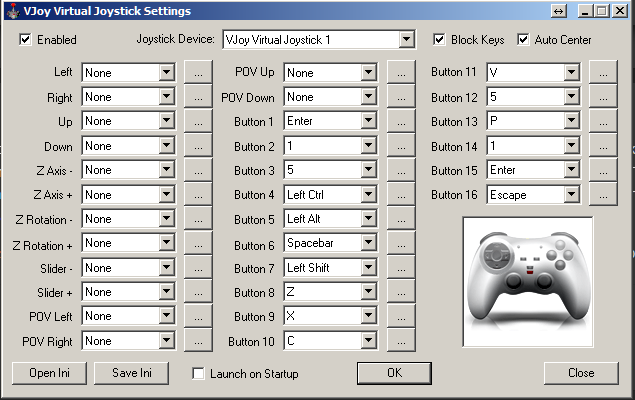Open Button 13 dropdown showing P
Viewport: 635px width, 400px height.
pyautogui.click(x=571, y=121)
